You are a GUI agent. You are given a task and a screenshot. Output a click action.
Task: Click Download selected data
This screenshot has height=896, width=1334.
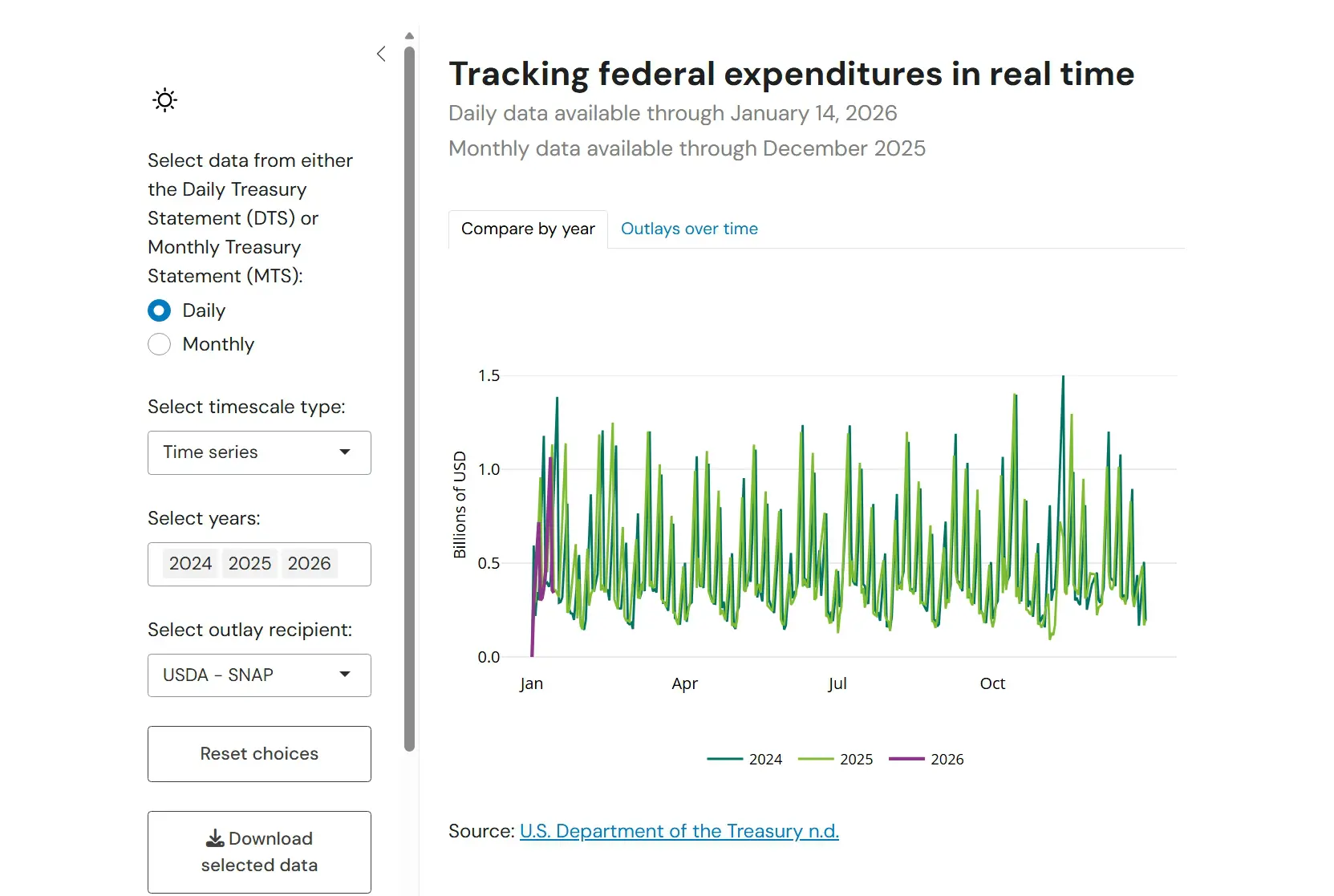(x=258, y=852)
